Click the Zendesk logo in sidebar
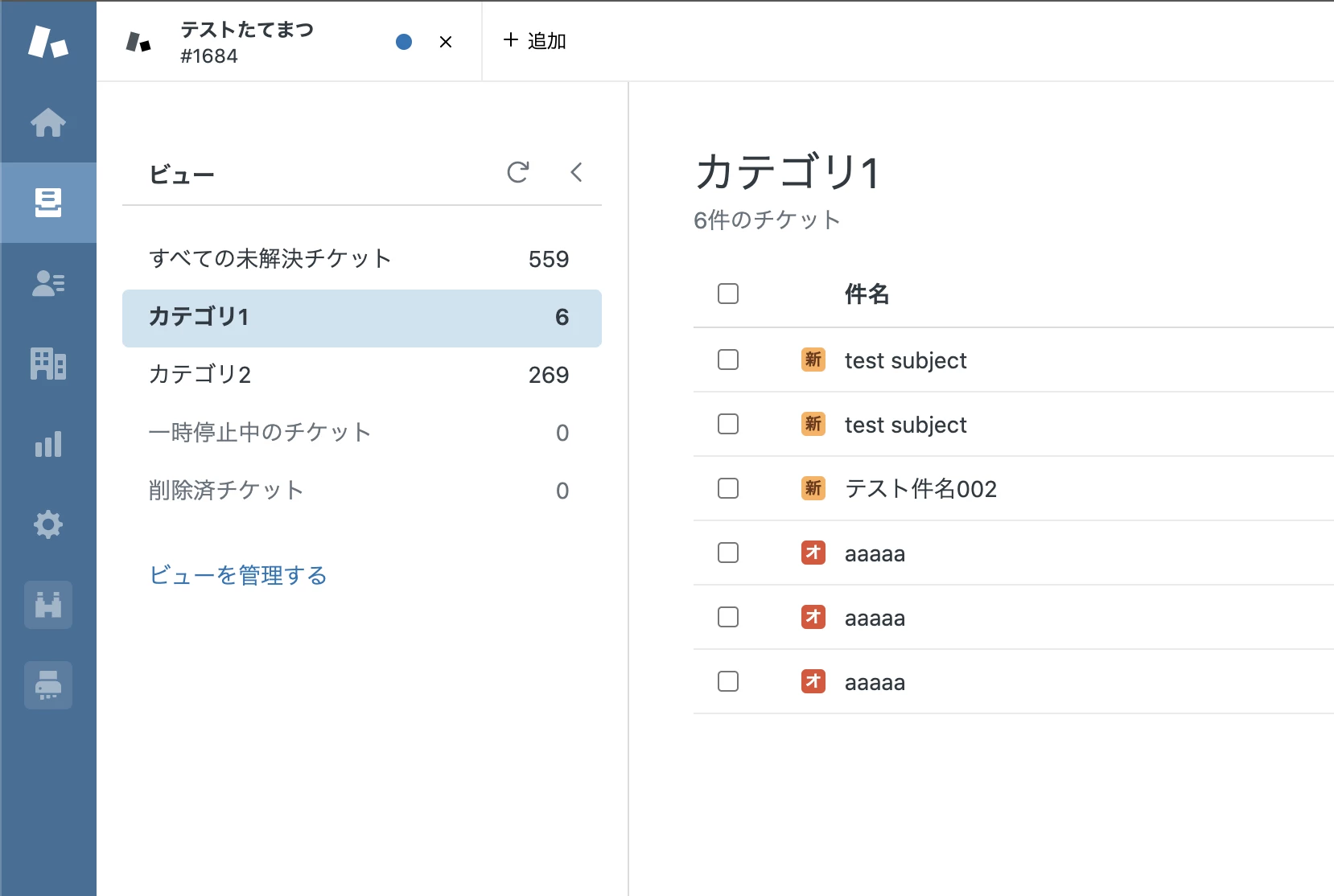Screen dimensions: 1334x896 tap(48, 41)
